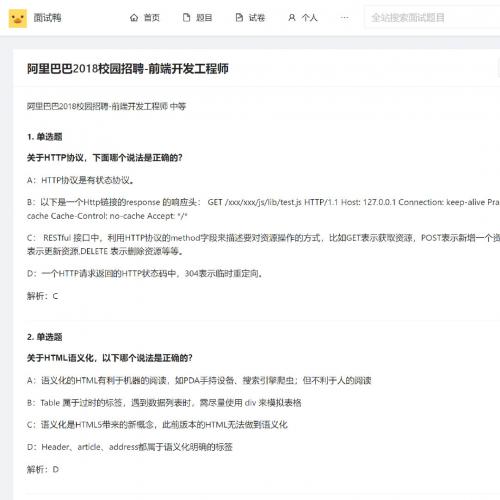Viewport: 500px width, 500px height.
Task: Open the 个人 menu item
Action: coord(309,18)
